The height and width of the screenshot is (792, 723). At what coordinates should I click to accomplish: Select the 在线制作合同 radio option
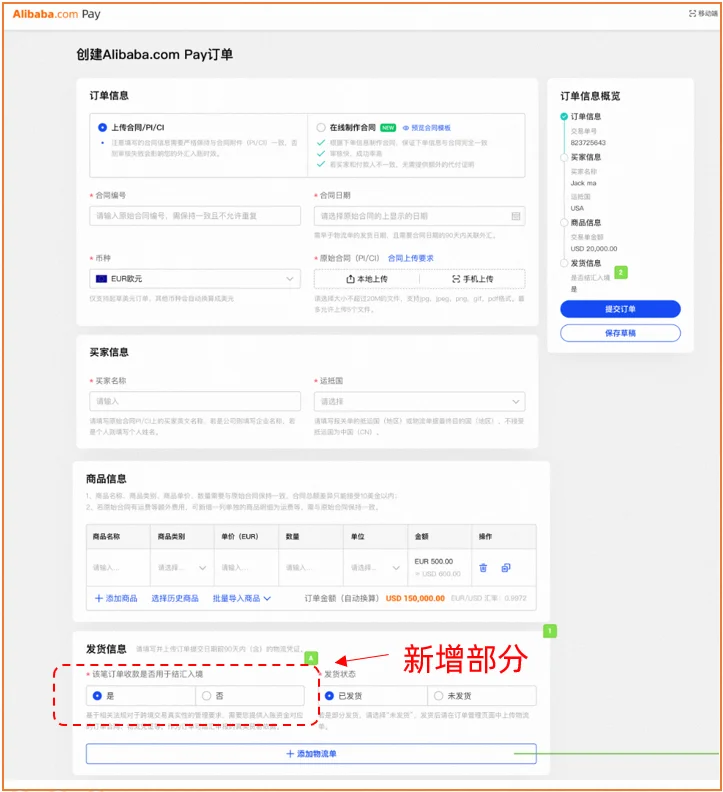tap(321, 127)
